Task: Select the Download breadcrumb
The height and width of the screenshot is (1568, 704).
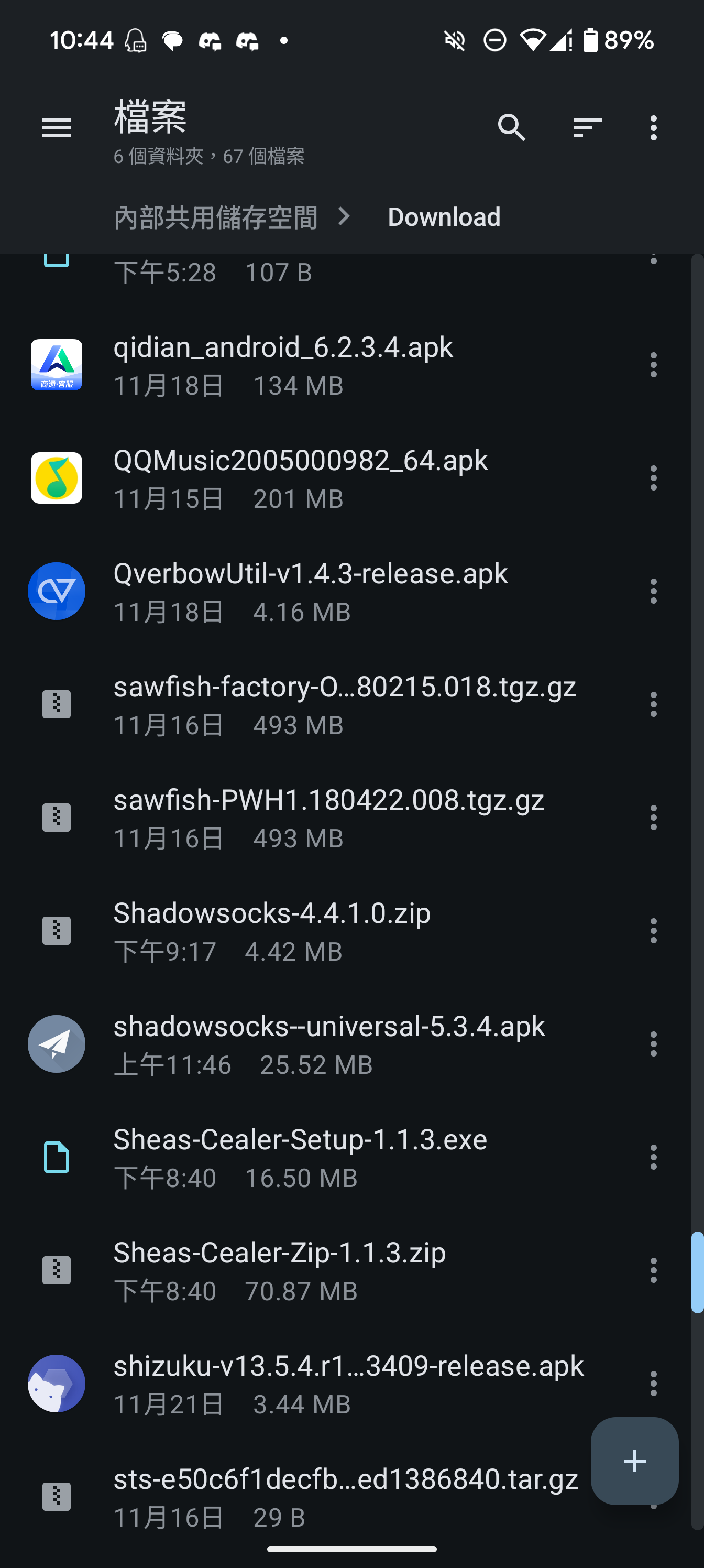Action: (x=444, y=217)
